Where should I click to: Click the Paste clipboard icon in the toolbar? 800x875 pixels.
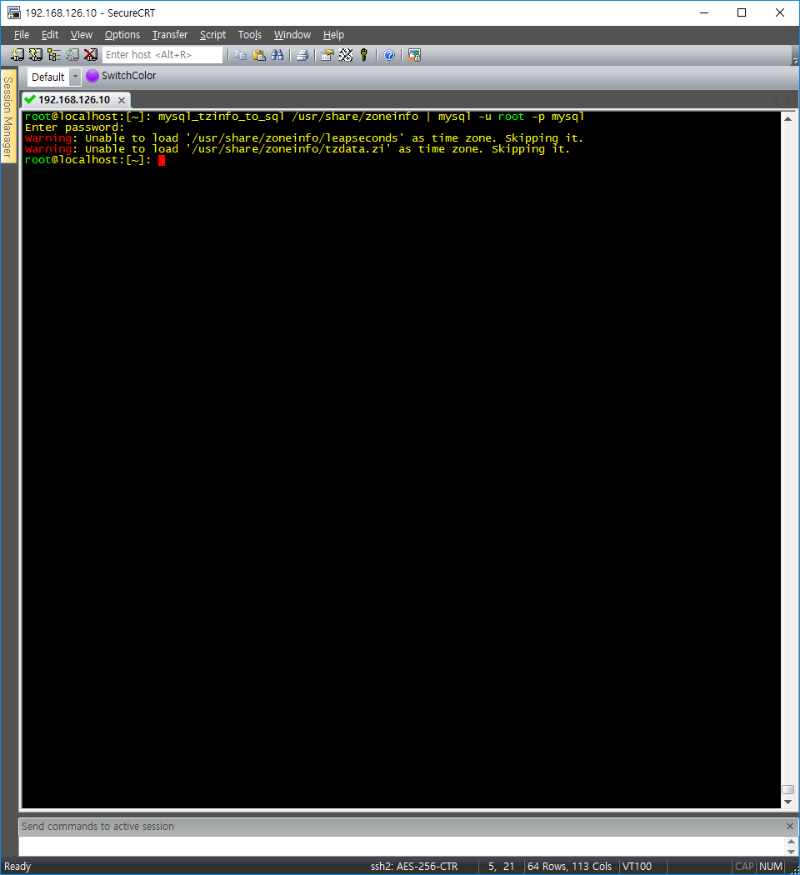click(259, 55)
